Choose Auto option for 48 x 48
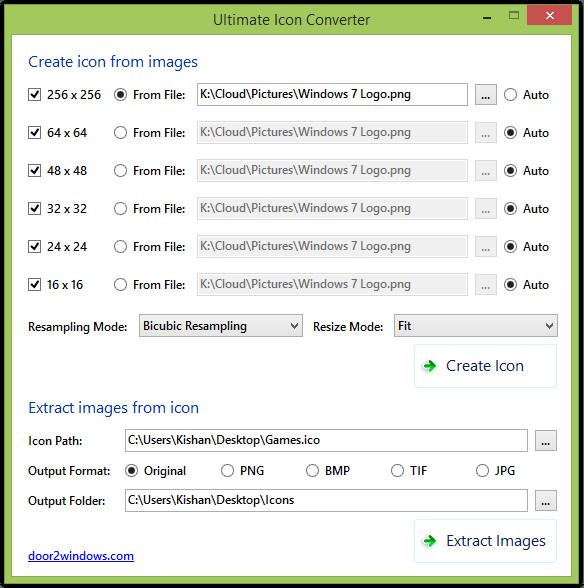The image size is (584, 588). pyautogui.click(x=510, y=171)
